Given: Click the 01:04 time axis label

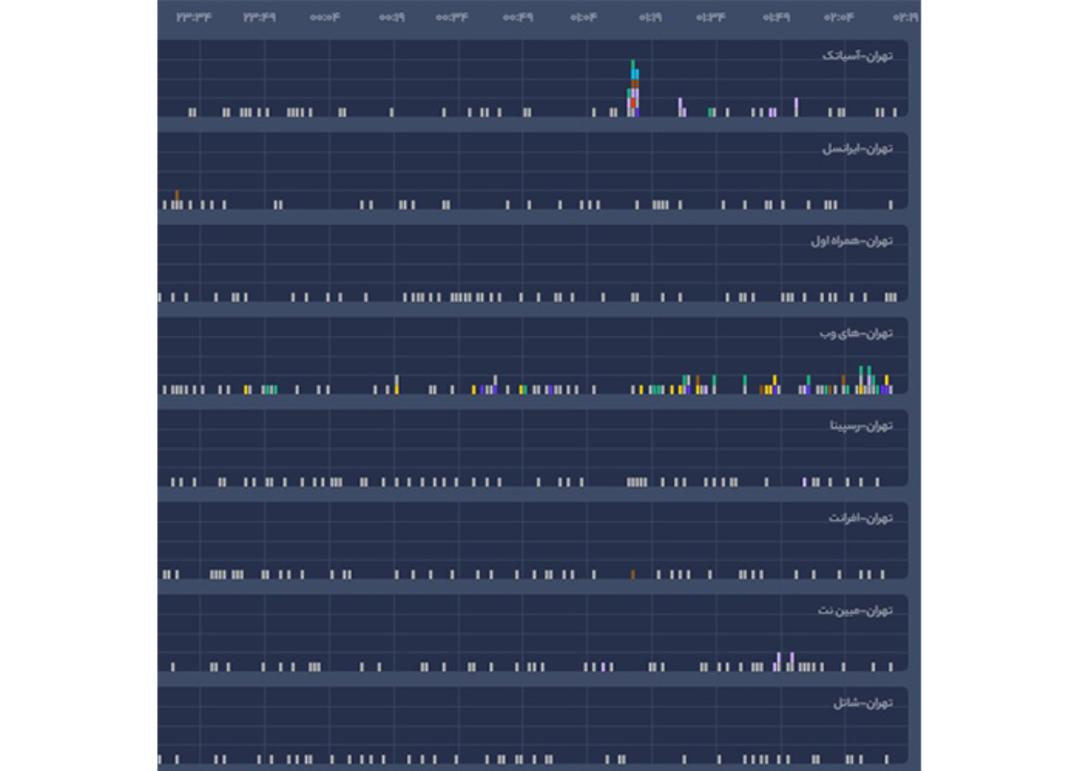Looking at the screenshot, I should [583, 17].
